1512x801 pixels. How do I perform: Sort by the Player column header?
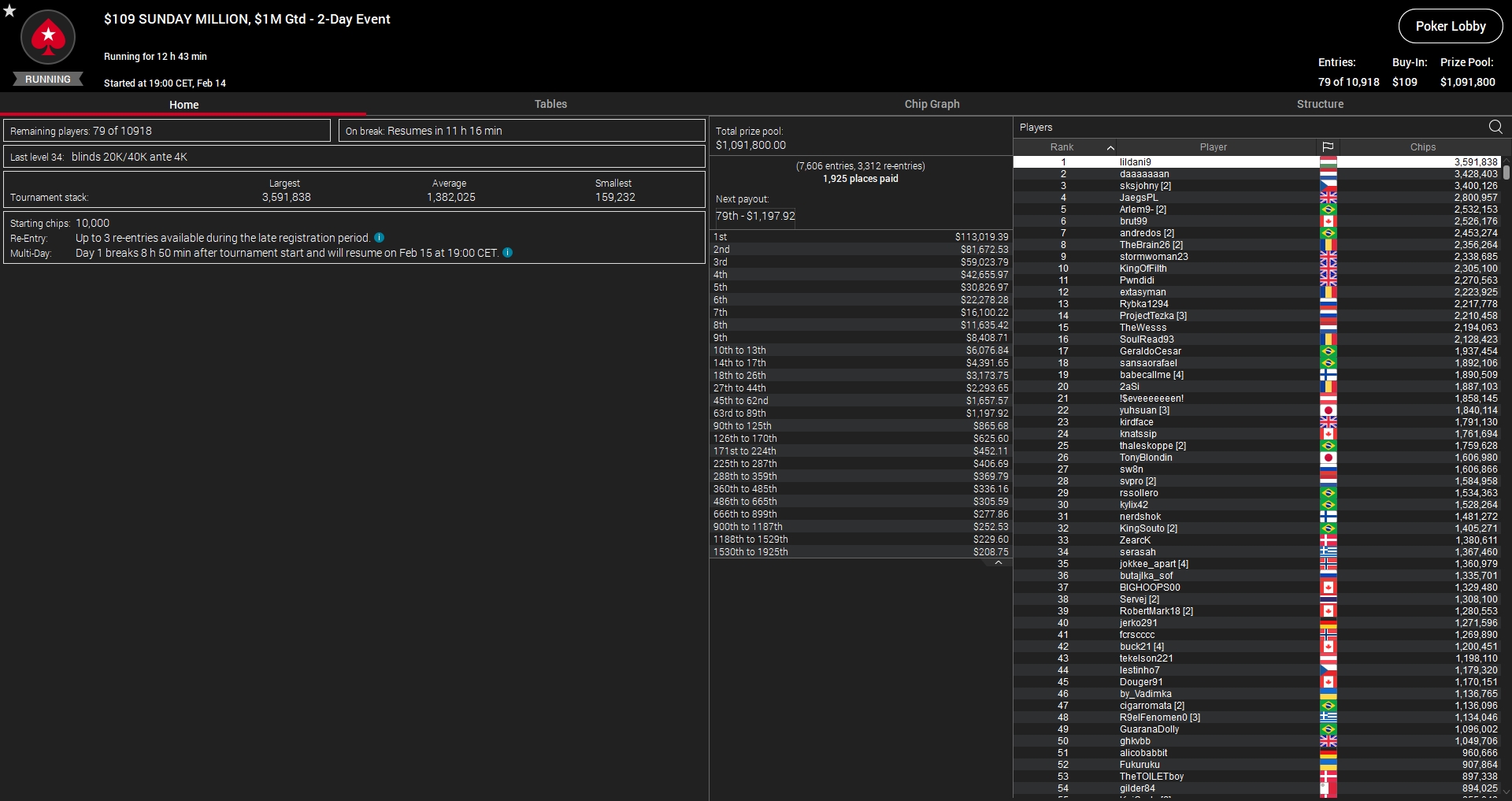[1213, 147]
